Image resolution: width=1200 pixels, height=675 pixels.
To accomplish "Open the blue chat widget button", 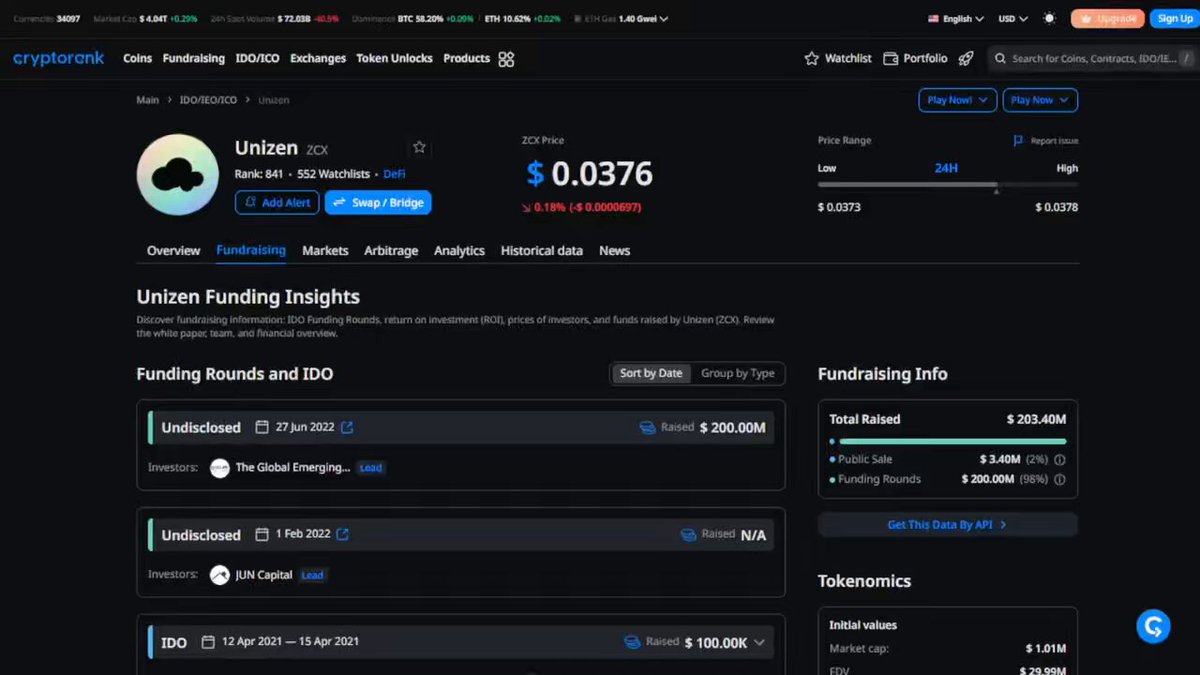I will click(x=1154, y=626).
